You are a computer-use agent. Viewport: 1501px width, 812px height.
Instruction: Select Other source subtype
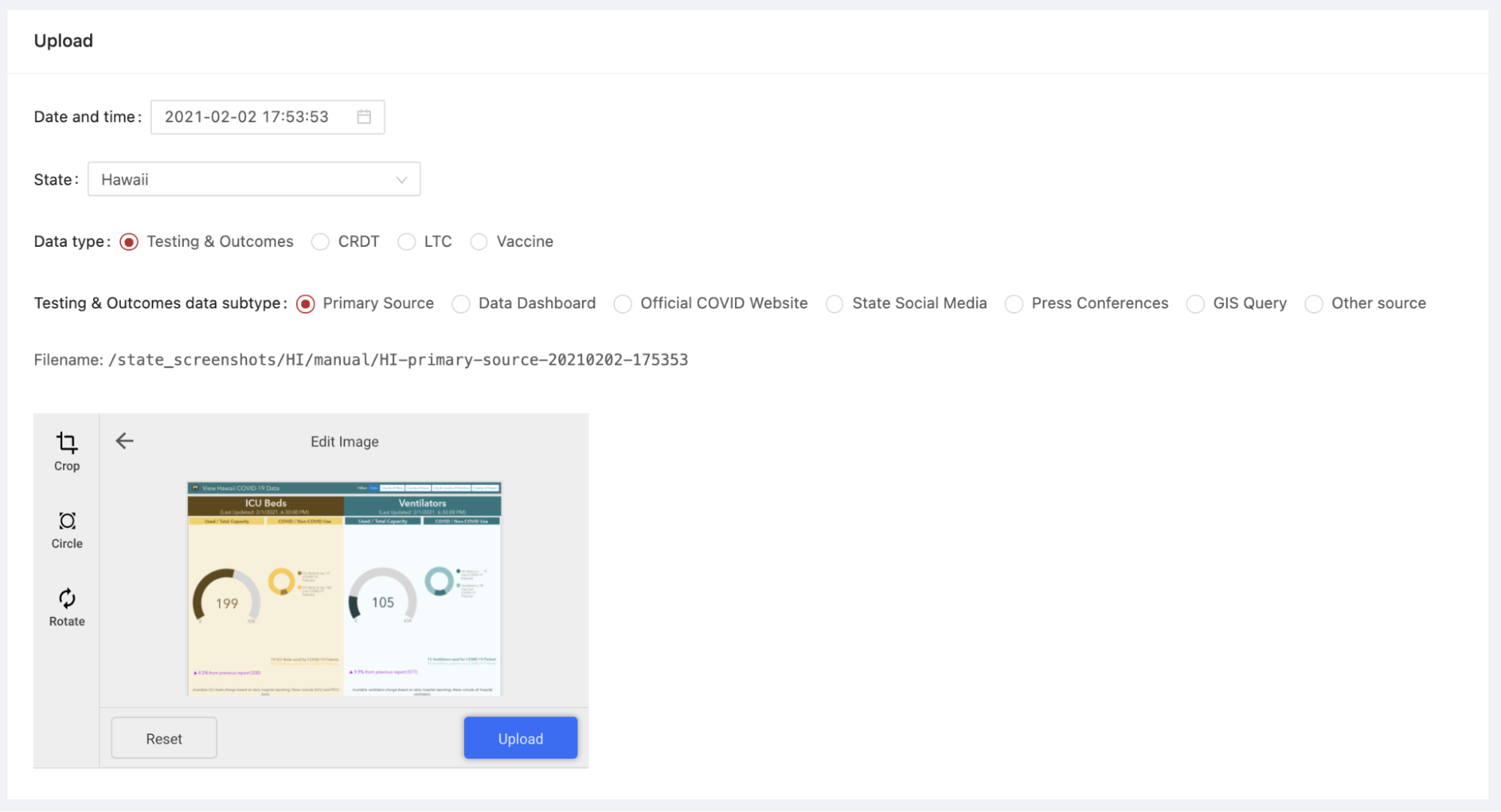[x=1314, y=304]
